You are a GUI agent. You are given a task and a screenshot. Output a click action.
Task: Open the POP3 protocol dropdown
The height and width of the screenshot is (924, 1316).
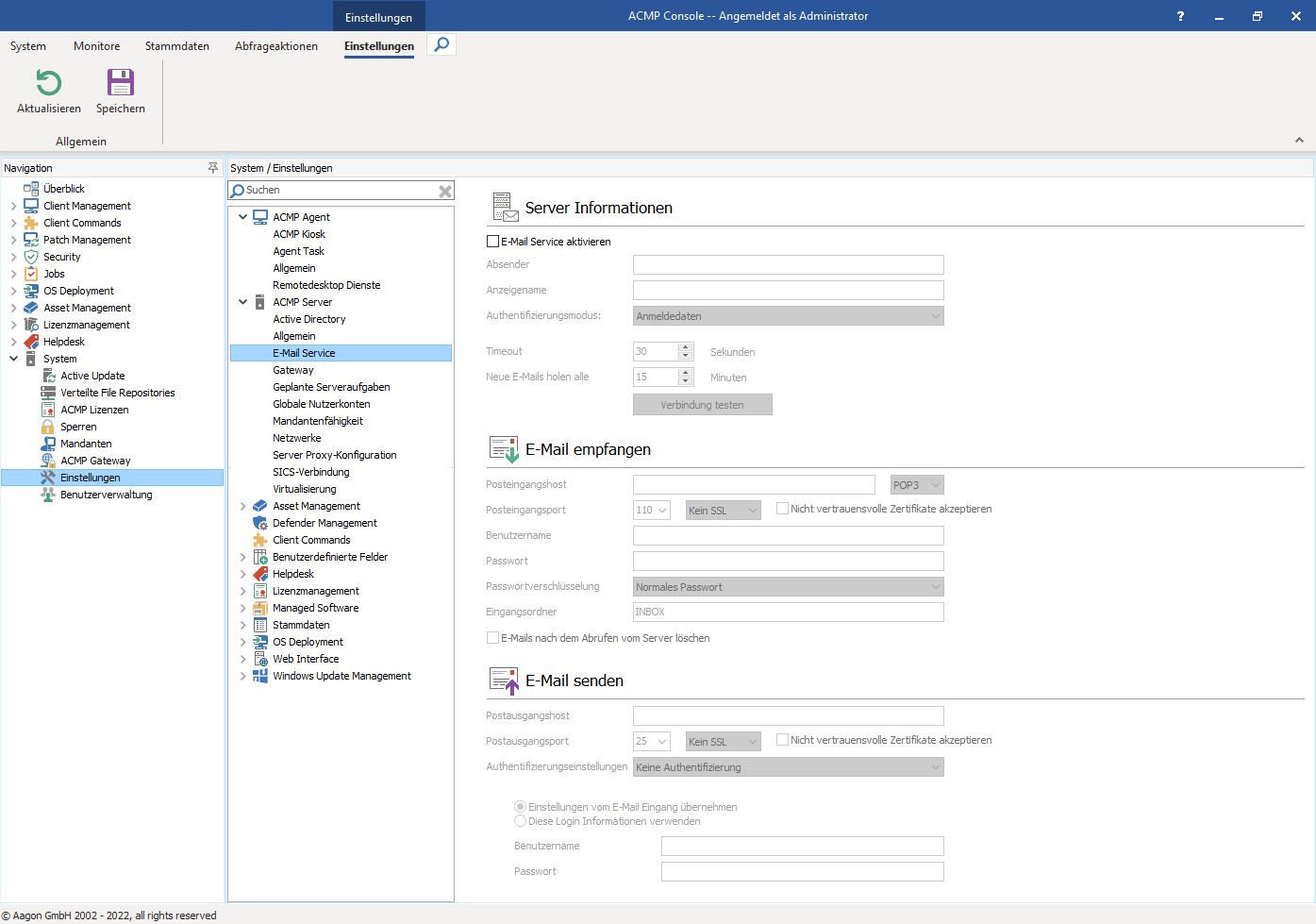tap(917, 485)
